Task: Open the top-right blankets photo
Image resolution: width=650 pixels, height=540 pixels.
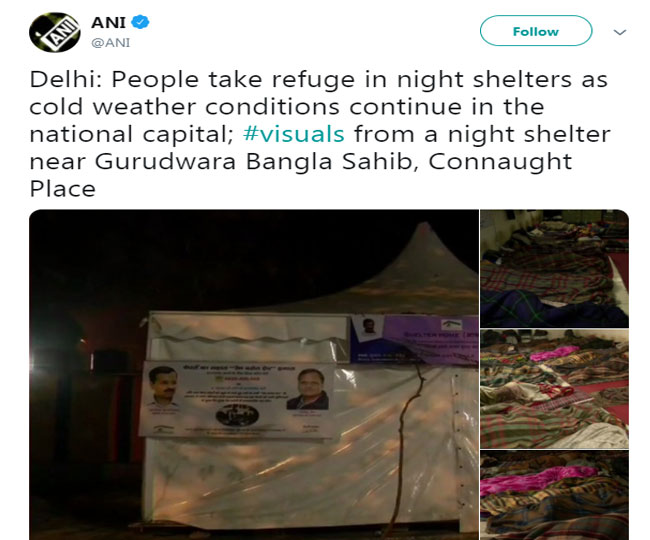Action: [x=554, y=269]
